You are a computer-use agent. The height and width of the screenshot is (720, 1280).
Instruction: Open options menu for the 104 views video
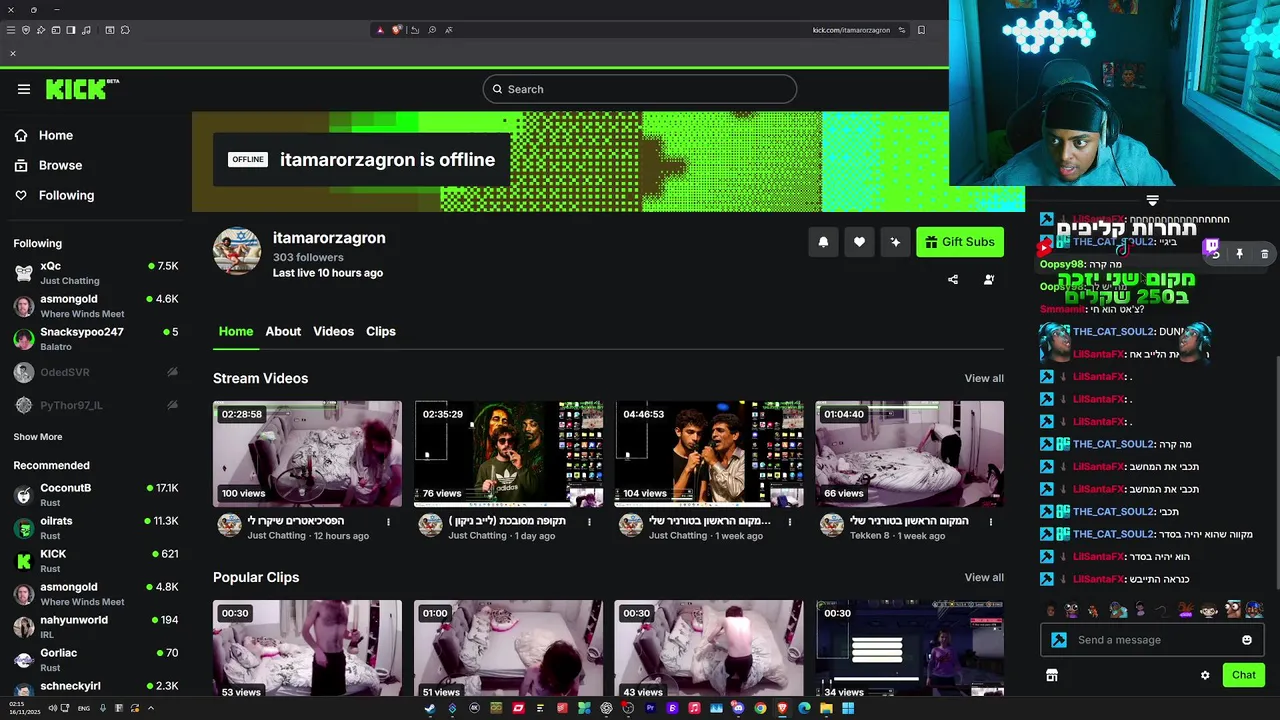790,522
